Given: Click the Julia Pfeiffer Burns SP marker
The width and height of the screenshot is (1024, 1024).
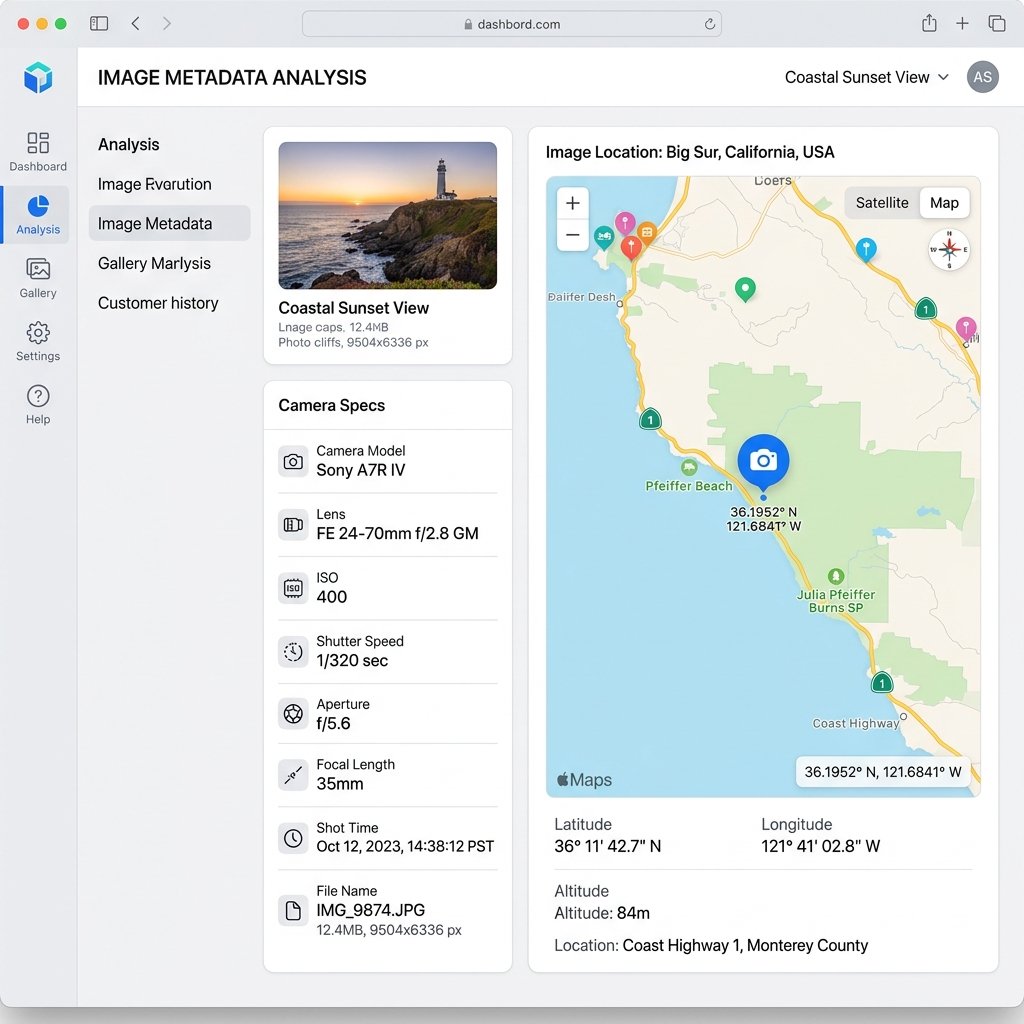Looking at the screenshot, I should click(x=836, y=576).
